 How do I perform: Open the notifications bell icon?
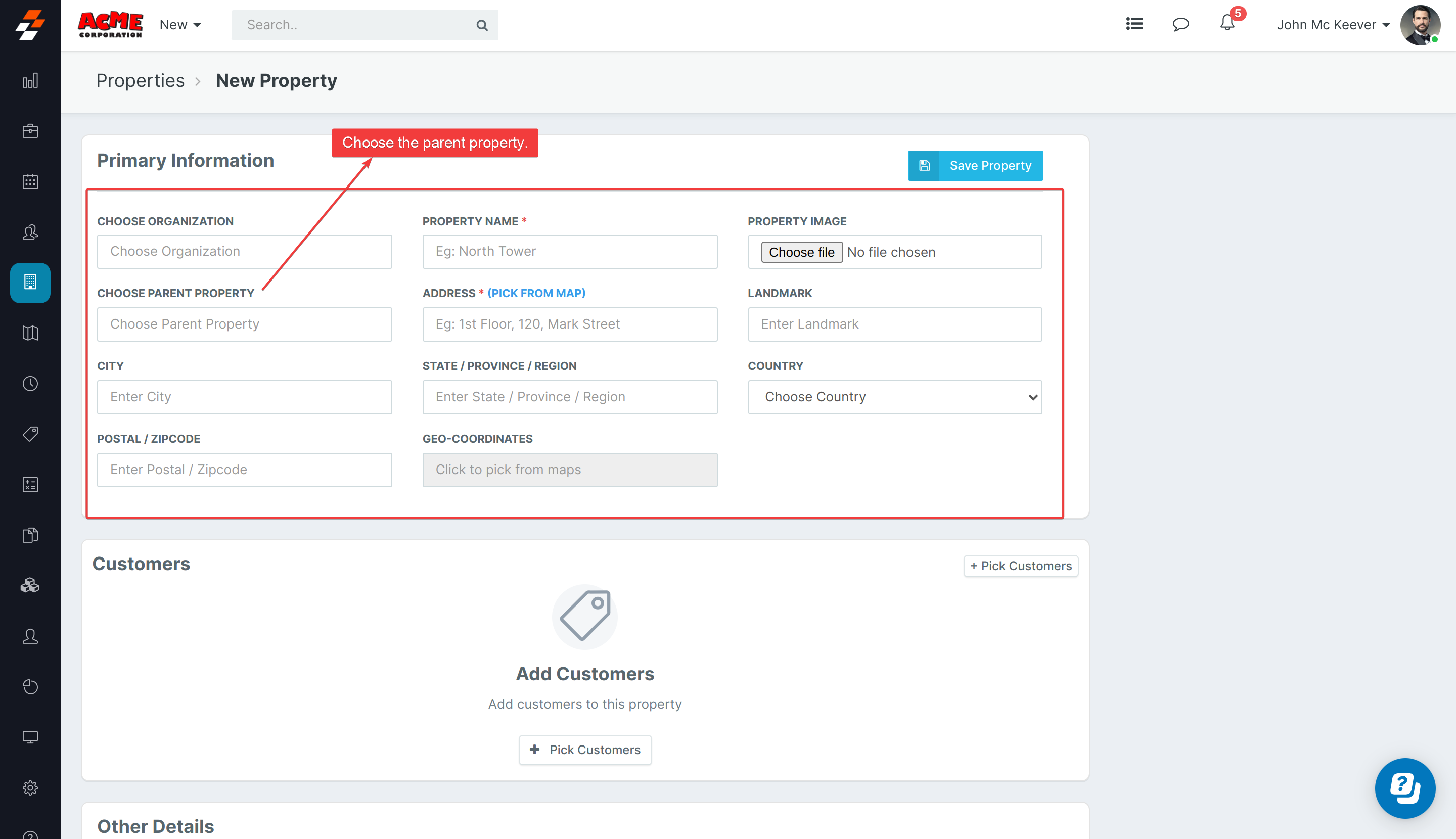pos(1226,24)
